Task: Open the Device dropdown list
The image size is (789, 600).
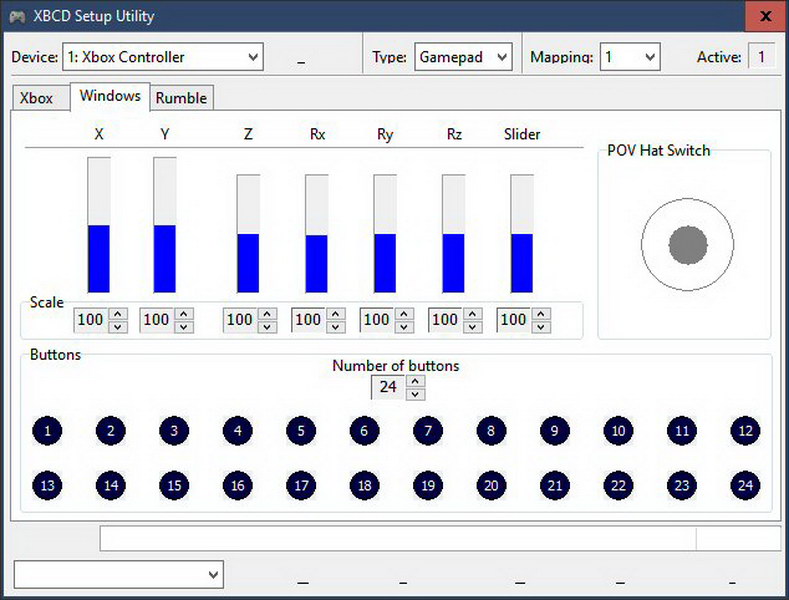Action: pos(163,57)
